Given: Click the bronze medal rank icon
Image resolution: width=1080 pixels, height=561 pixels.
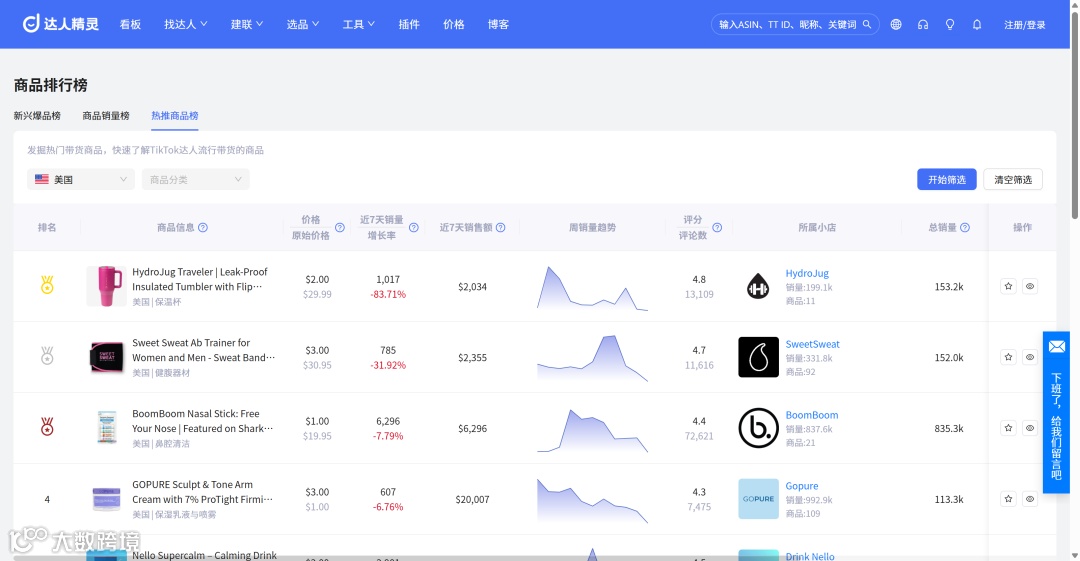Looking at the screenshot, I should pos(47,427).
